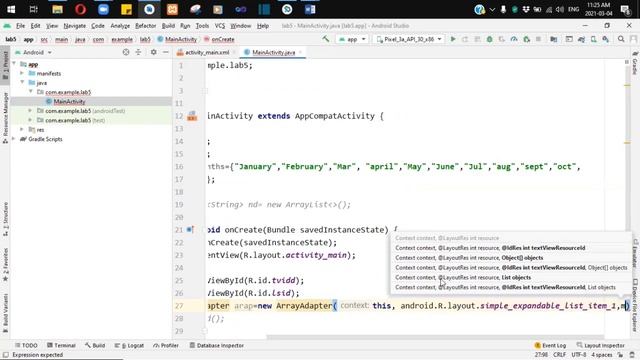The image size is (640, 360).
Task: Click Sync Project with Gradle Files icon
Action: [581, 39]
